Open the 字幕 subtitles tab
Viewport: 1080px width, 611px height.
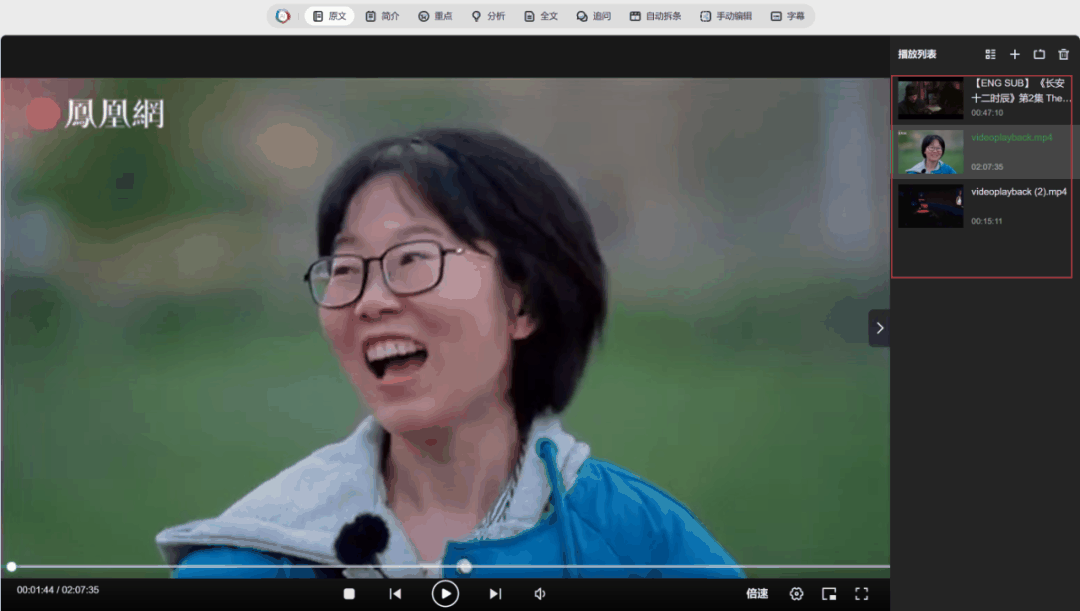coord(788,16)
